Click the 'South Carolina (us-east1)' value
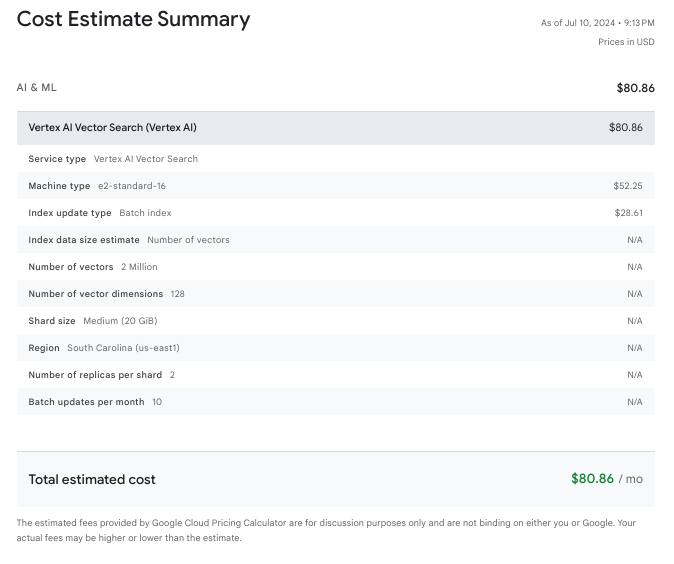The height and width of the screenshot is (564, 674). click(x=123, y=348)
